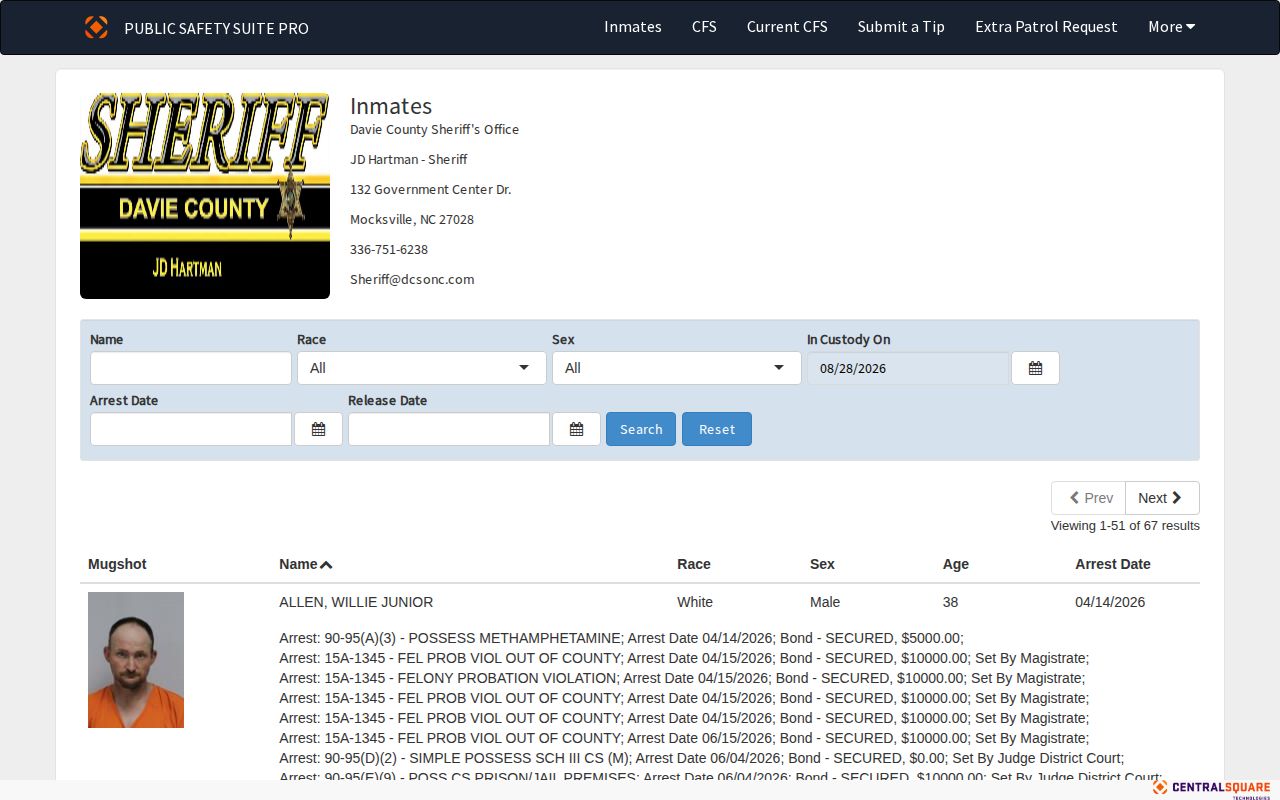This screenshot has height=800, width=1280.
Task: Click the FELONY PROBATION VIOLATION arrest line
Action: point(682,678)
